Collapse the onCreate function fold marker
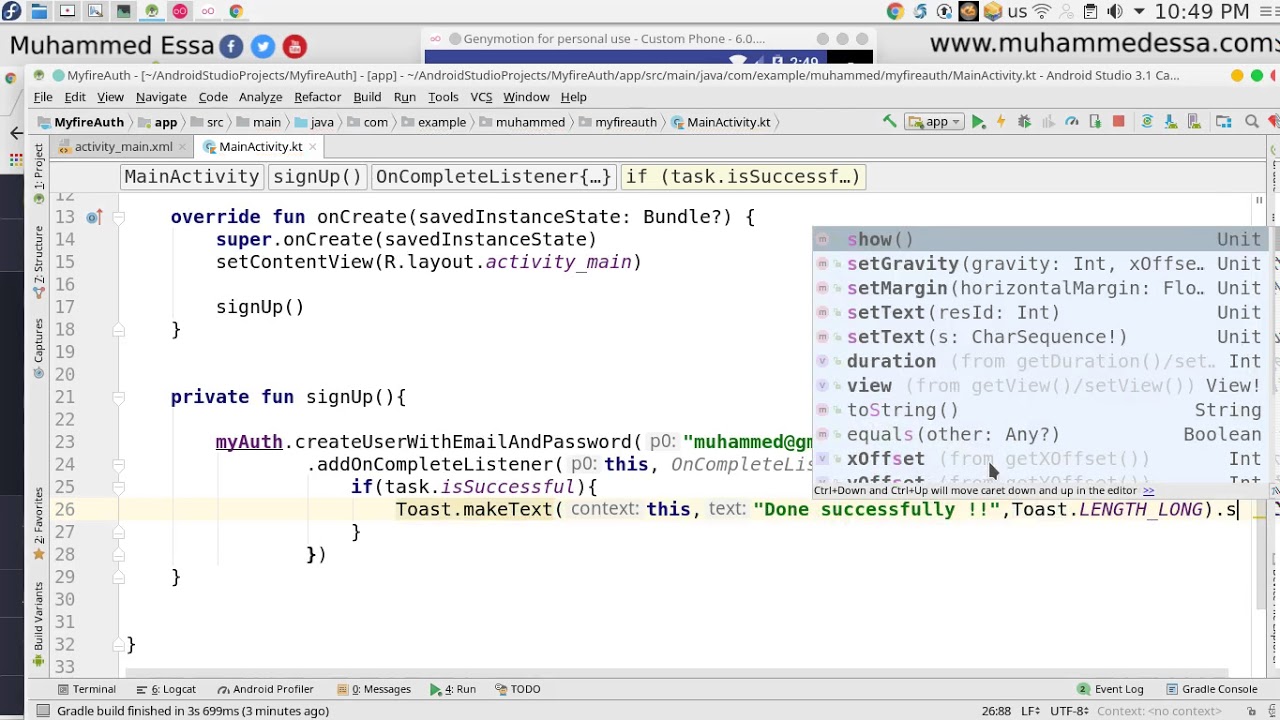The image size is (1280, 720). click(x=118, y=217)
